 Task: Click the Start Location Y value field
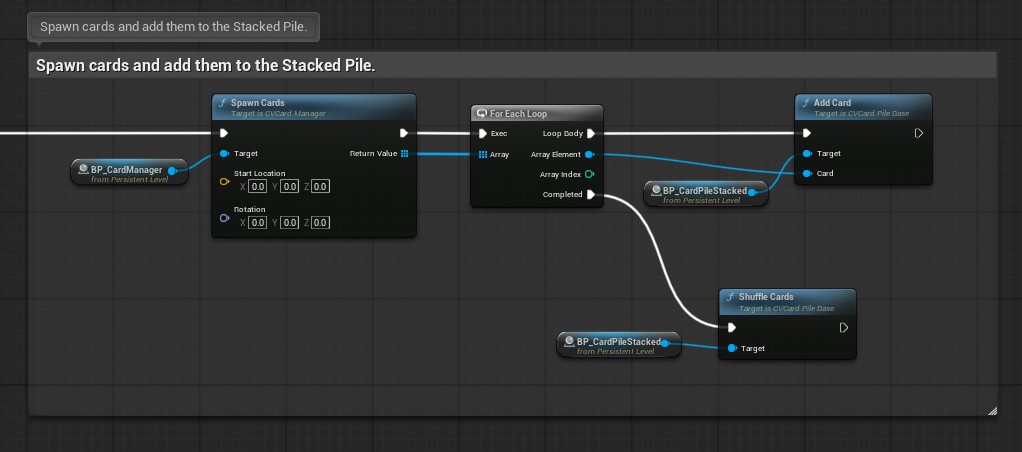289,187
